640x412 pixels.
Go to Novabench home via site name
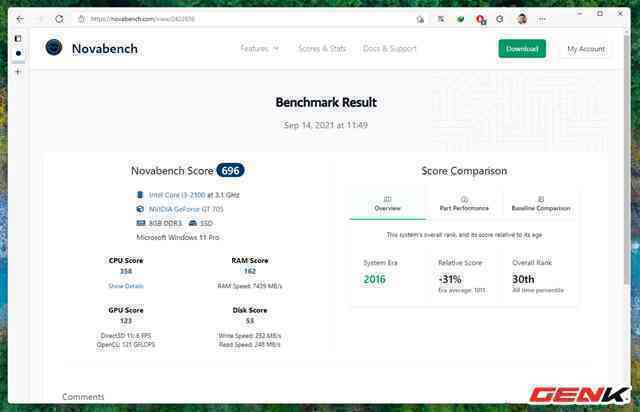(x=105, y=49)
